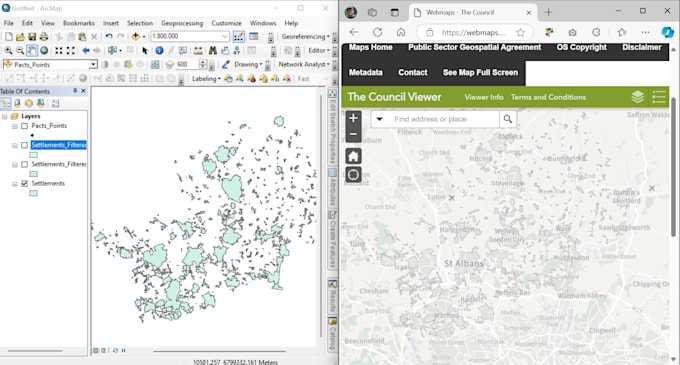The width and height of the screenshot is (680, 365).
Task: Click the web map home extent button
Action: tap(353, 156)
